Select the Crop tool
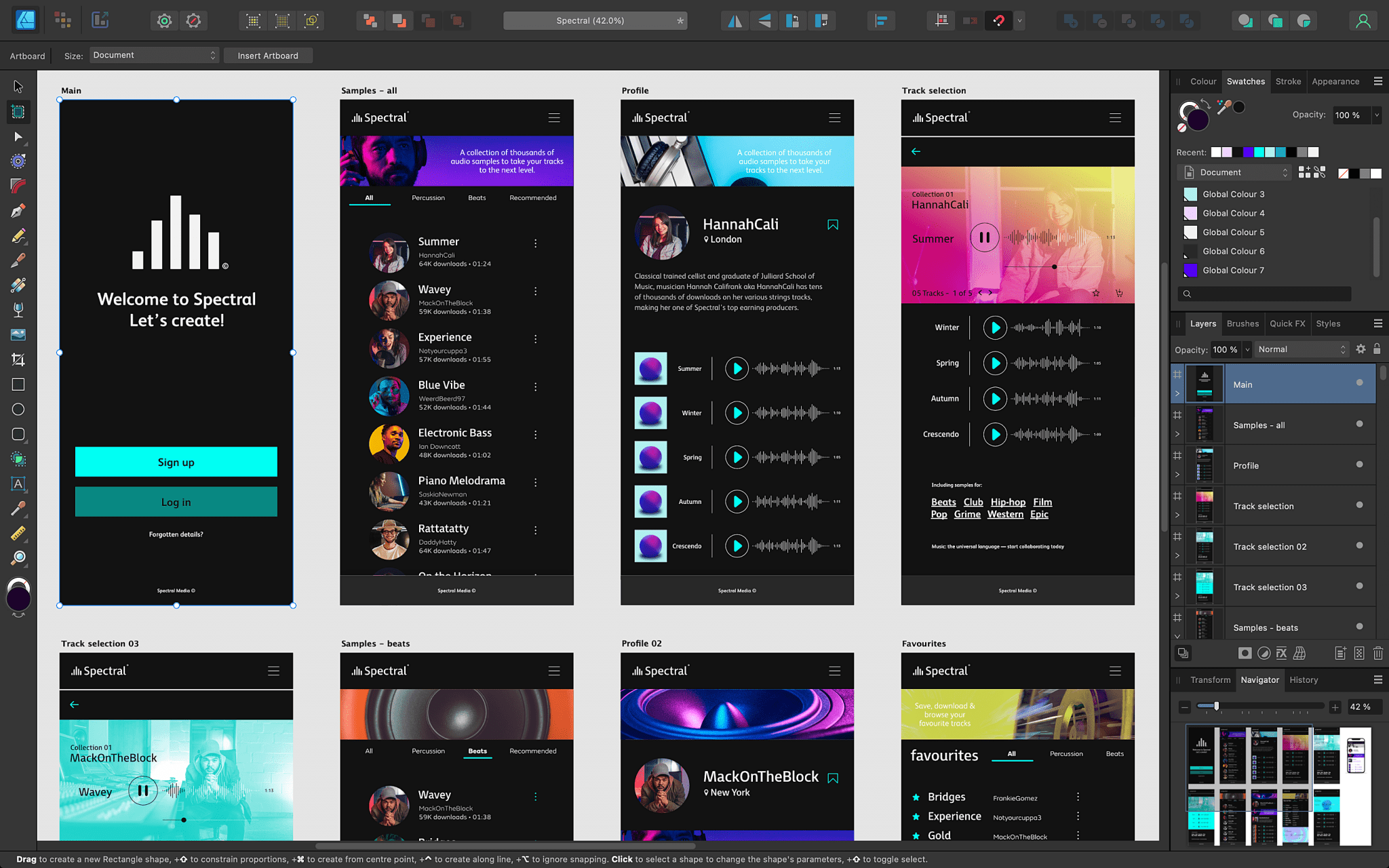1389x868 pixels. 18,359
